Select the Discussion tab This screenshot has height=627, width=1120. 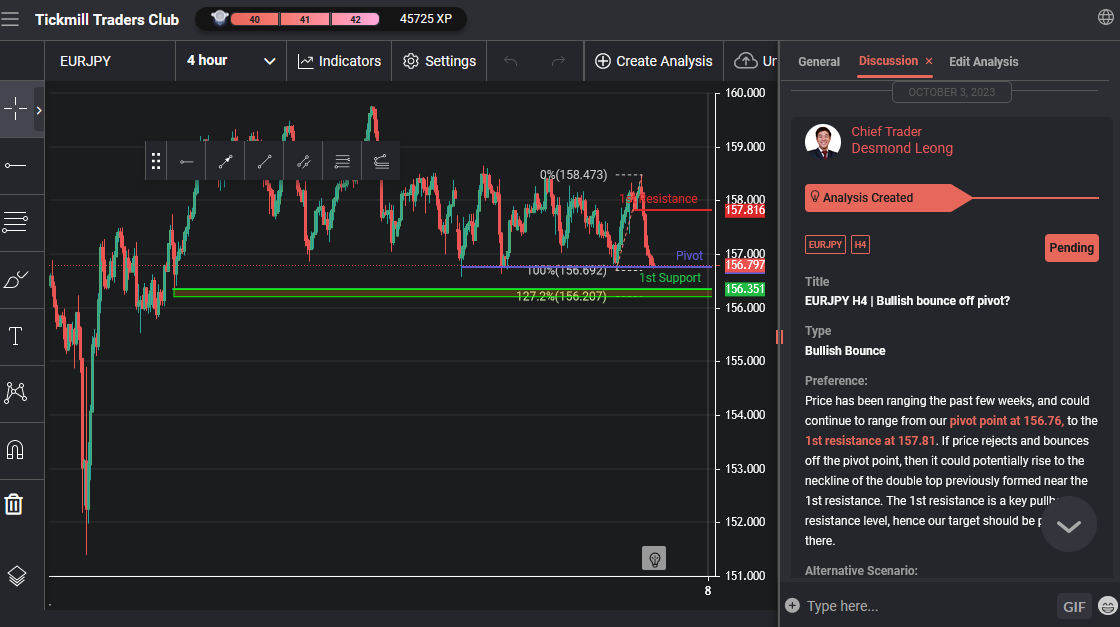click(x=888, y=61)
